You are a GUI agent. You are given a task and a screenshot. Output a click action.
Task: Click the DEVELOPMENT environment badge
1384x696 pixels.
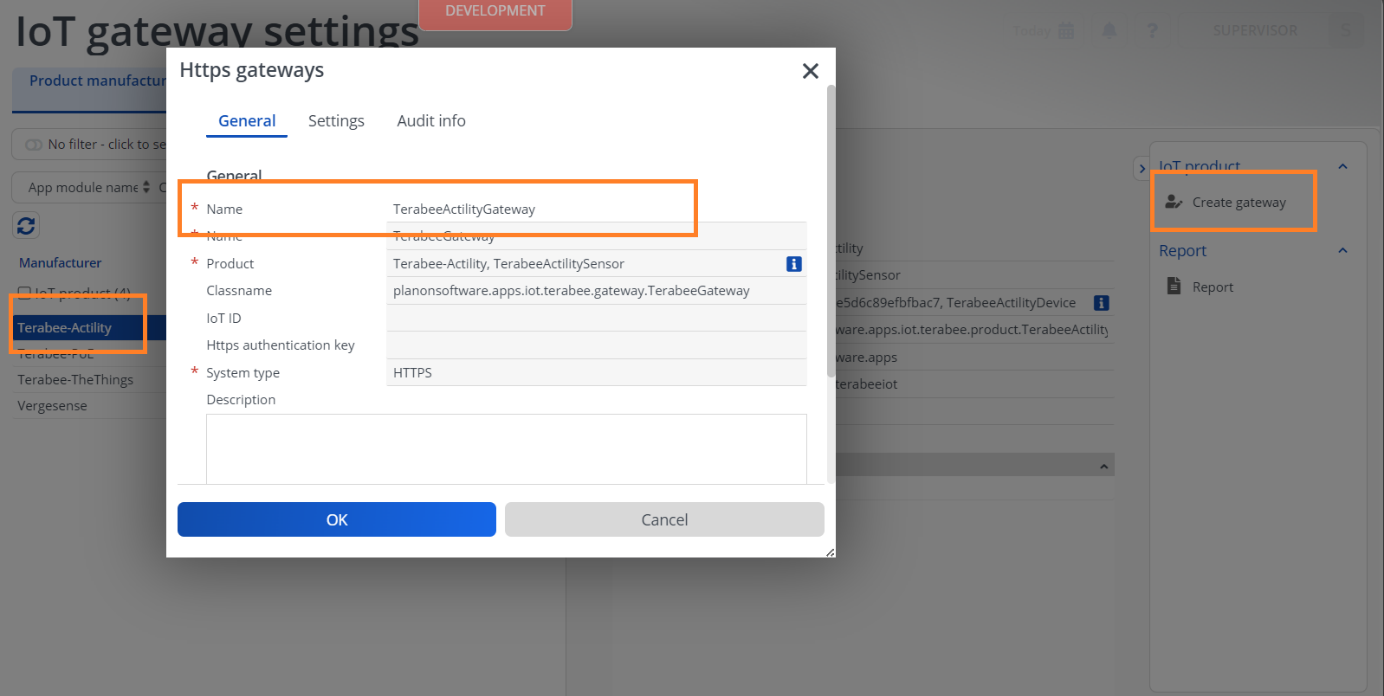coord(496,12)
